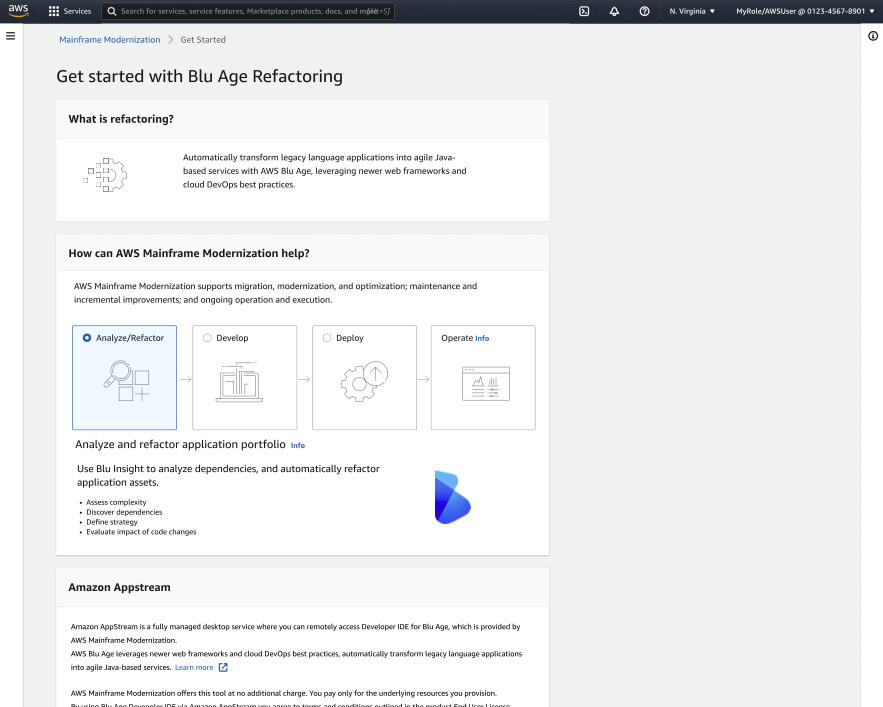Go to Mainframe Modernization breadcrumb
883x707 pixels.
(x=110, y=39)
